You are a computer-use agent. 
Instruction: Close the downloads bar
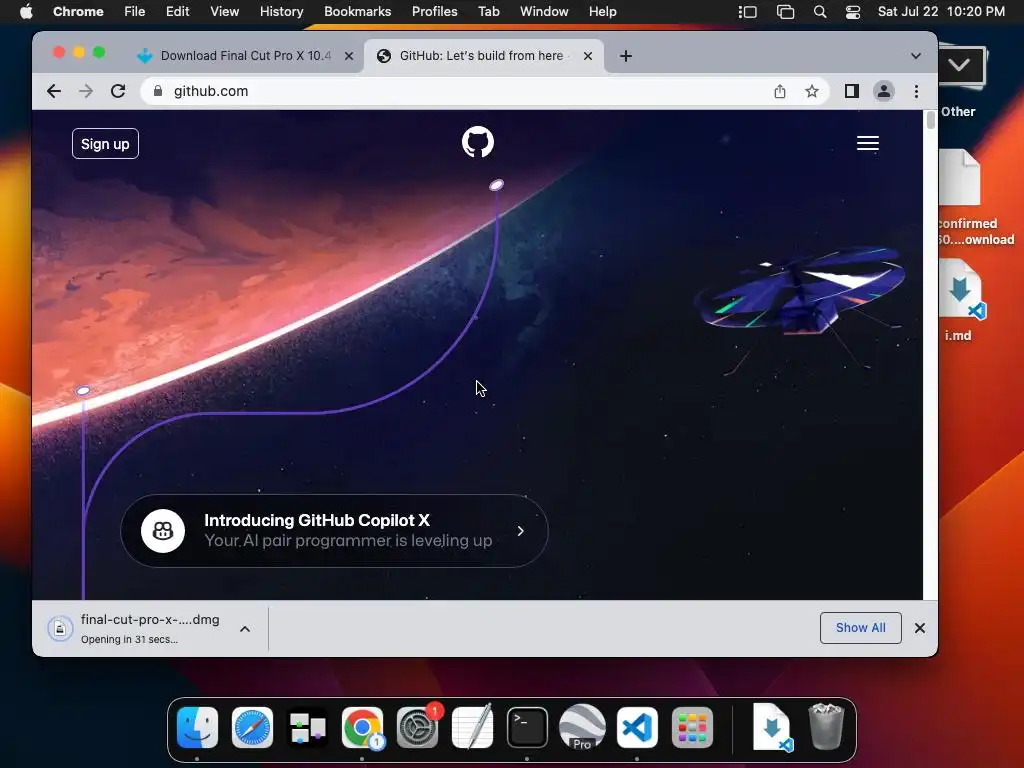(x=920, y=628)
